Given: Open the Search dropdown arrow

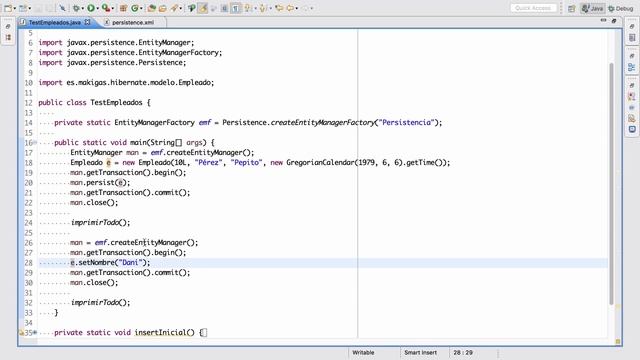Looking at the screenshot, I should (x=181, y=8).
